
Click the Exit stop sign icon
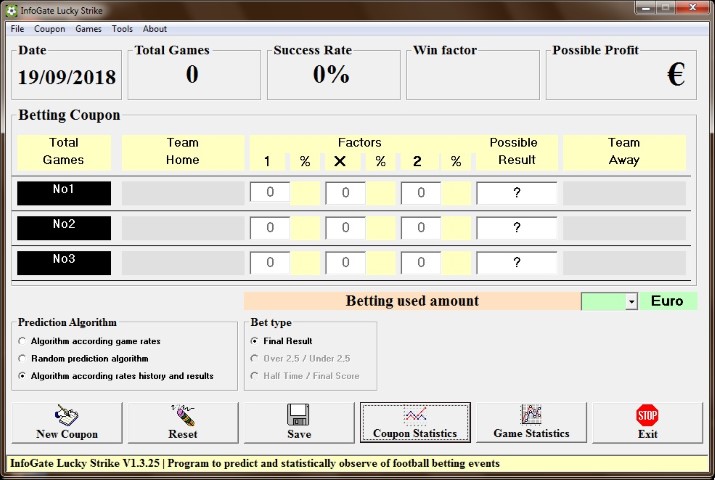(x=647, y=414)
